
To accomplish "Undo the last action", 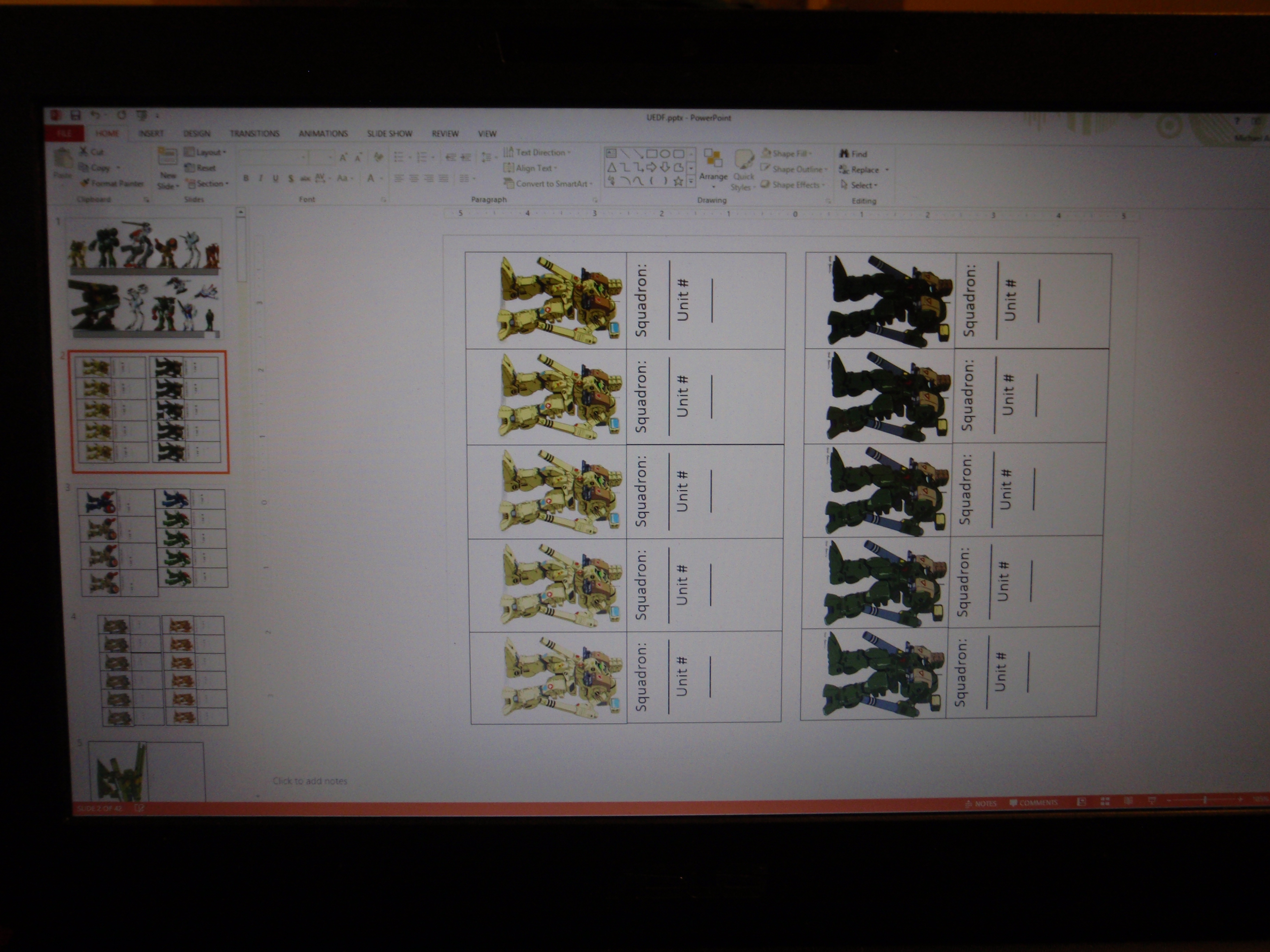I will pyautogui.click(x=95, y=115).
